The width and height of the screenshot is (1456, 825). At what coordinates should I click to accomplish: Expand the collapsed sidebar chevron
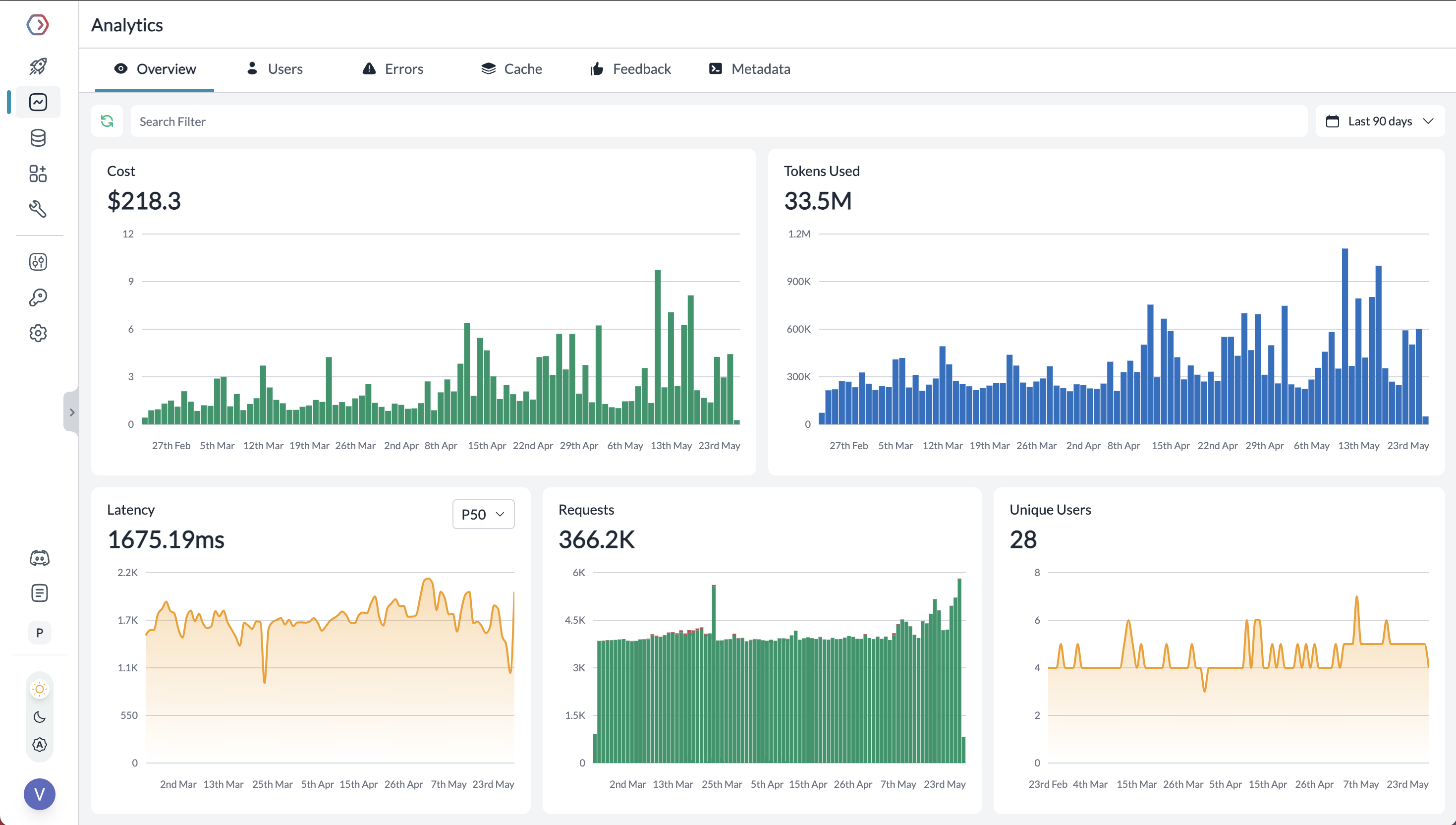[x=71, y=412]
